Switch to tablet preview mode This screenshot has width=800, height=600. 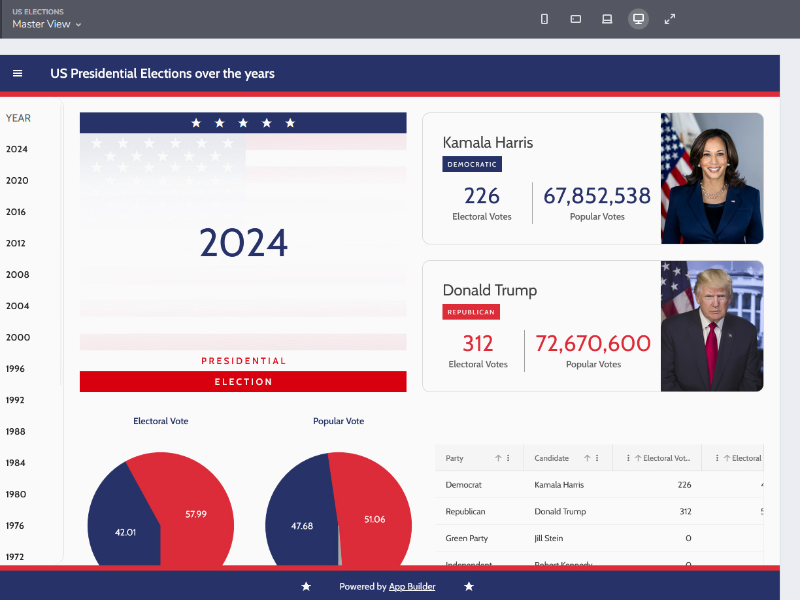(x=576, y=19)
